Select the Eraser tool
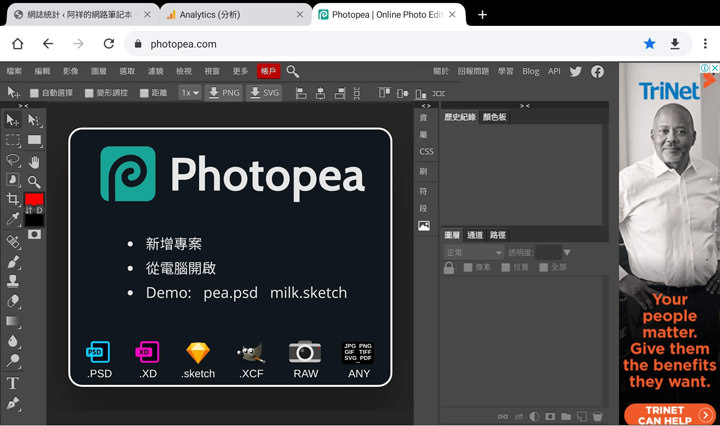 (x=12, y=301)
